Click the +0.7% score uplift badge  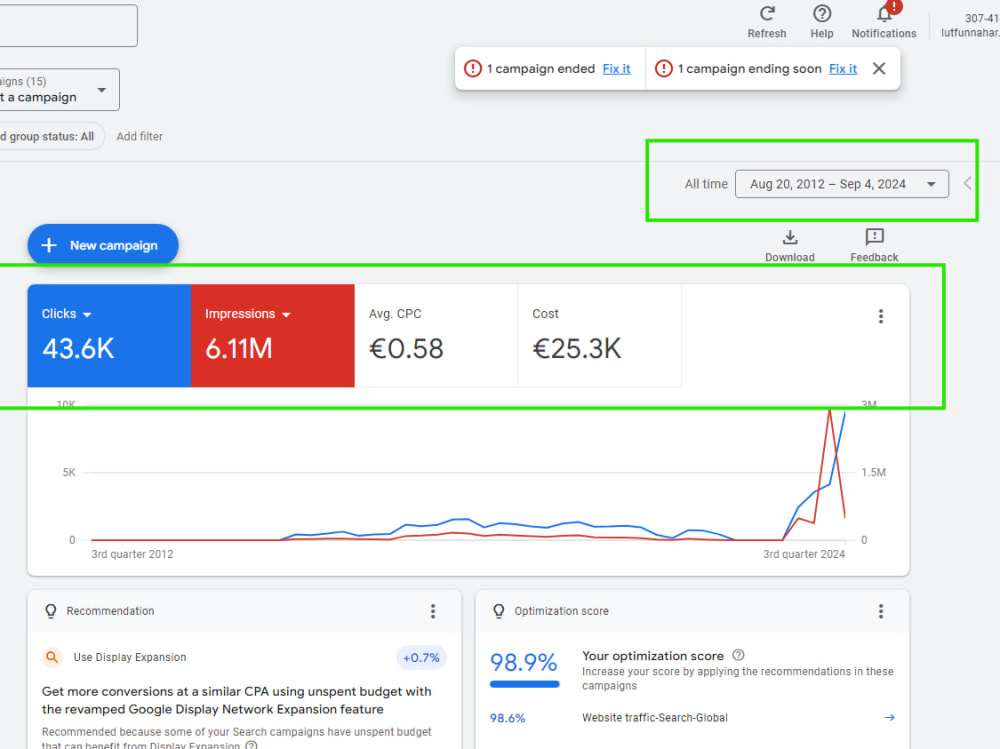[x=421, y=658]
